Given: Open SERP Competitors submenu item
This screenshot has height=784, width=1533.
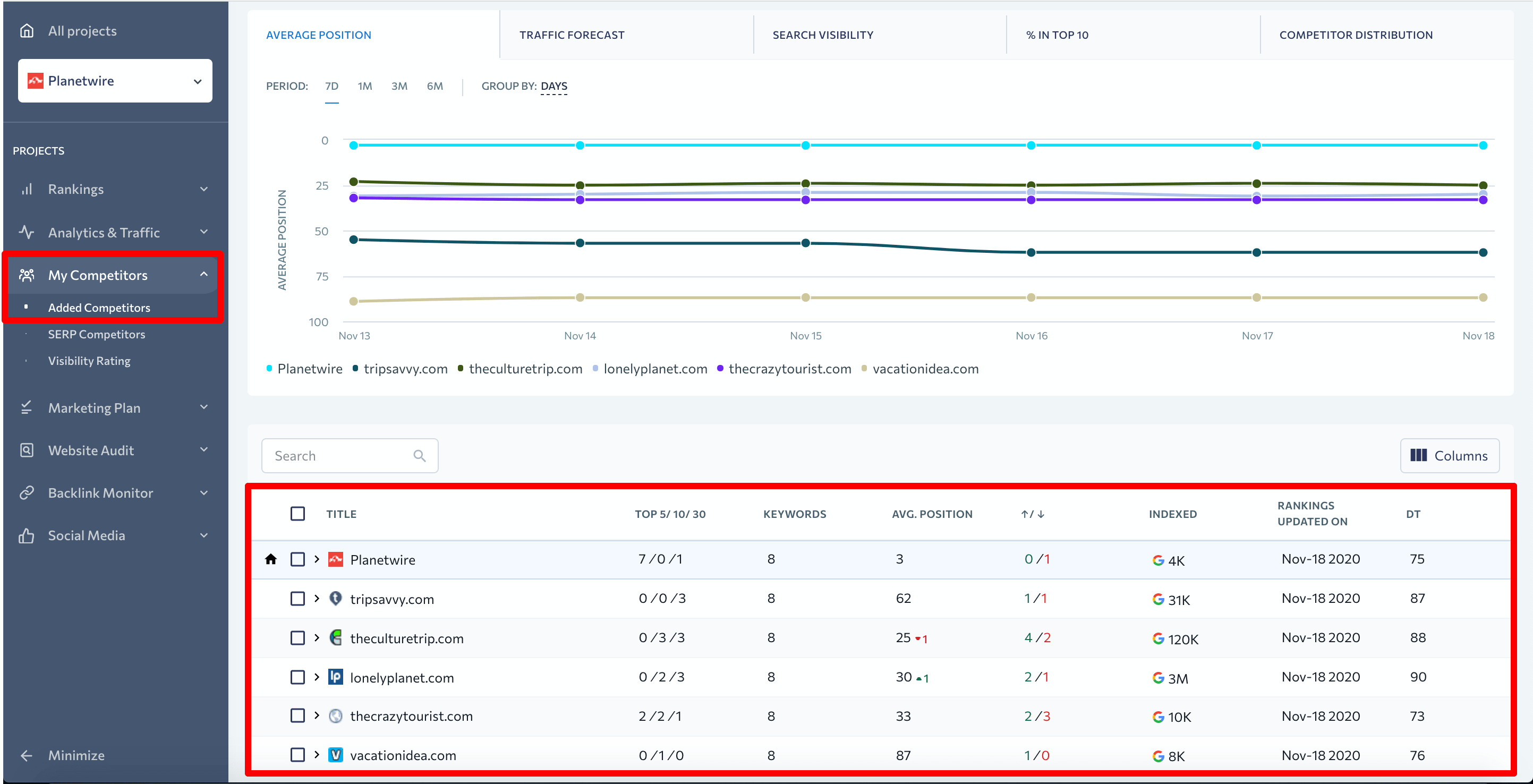Looking at the screenshot, I should tap(96, 334).
